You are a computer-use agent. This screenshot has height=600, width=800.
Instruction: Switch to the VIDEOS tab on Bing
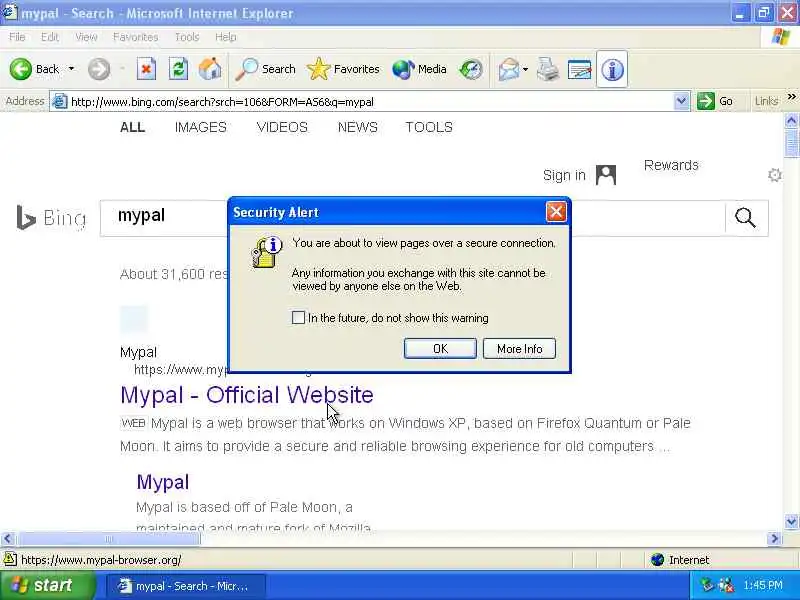click(x=282, y=127)
